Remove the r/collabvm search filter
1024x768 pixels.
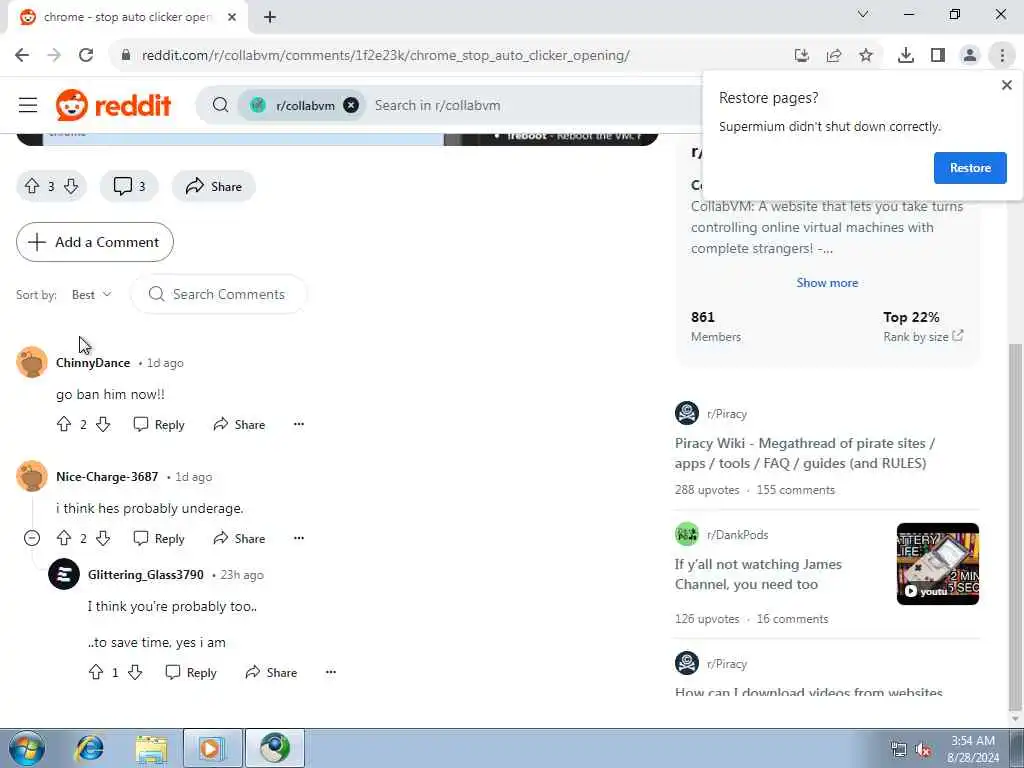click(x=351, y=105)
